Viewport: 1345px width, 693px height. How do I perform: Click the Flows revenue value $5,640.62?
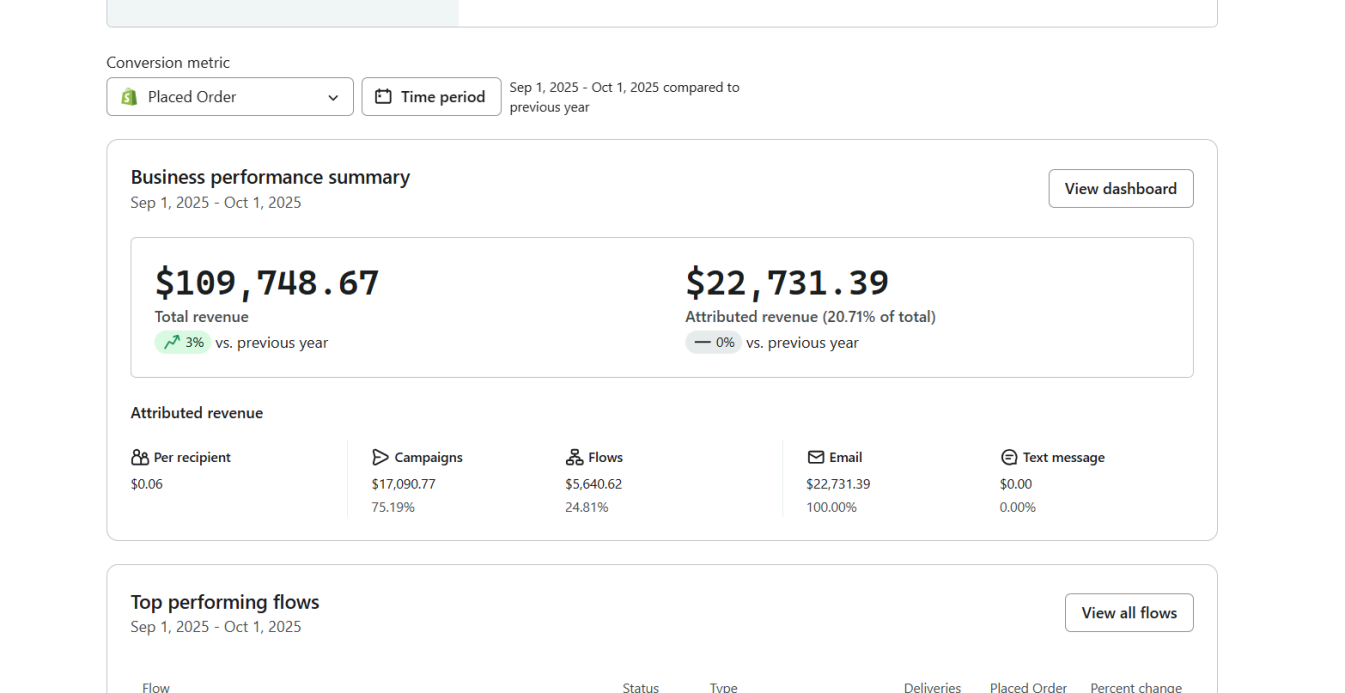[594, 484]
